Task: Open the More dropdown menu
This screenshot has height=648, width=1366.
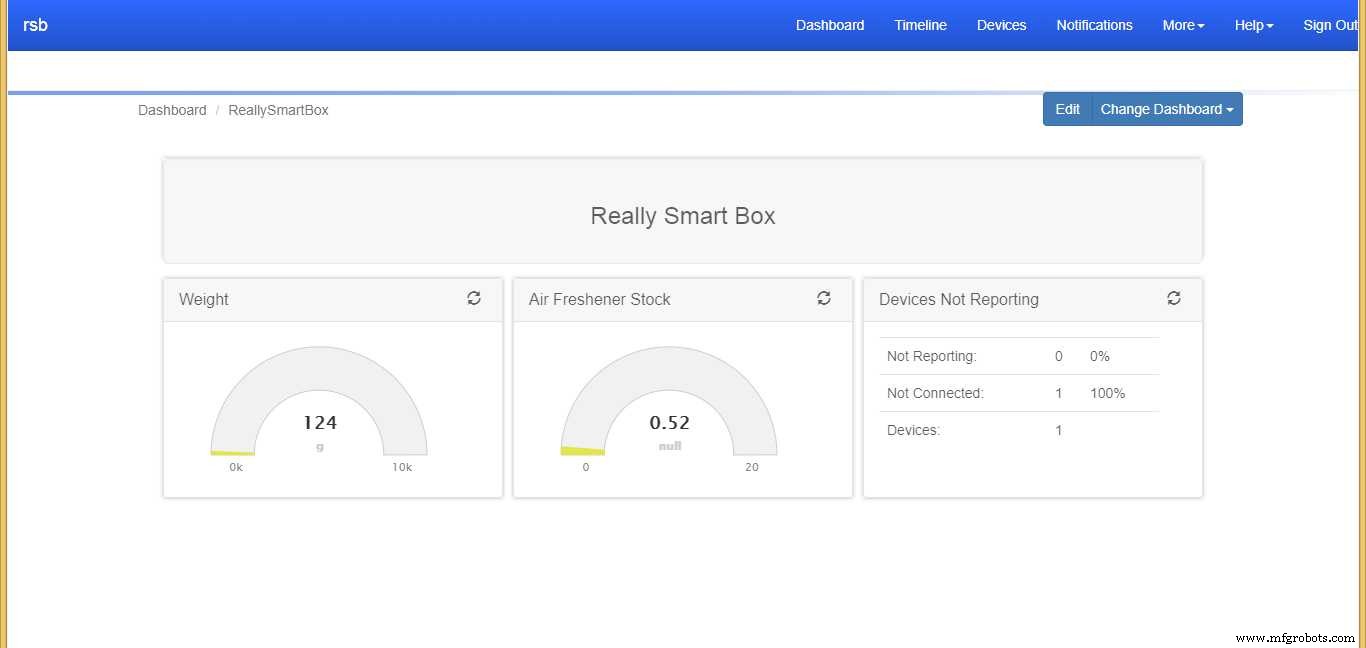Action: [1182, 25]
